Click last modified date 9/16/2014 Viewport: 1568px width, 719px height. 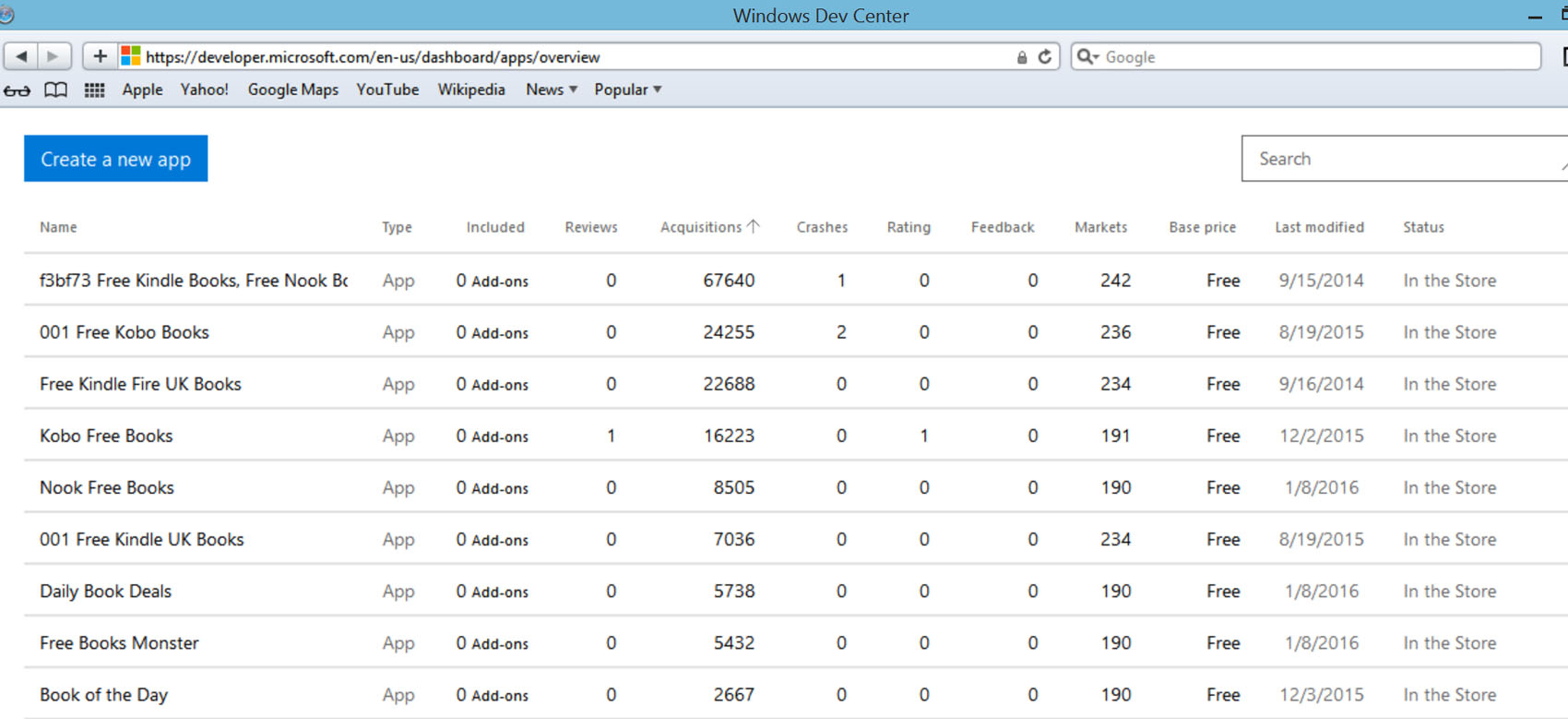[x=1321, y=384]
